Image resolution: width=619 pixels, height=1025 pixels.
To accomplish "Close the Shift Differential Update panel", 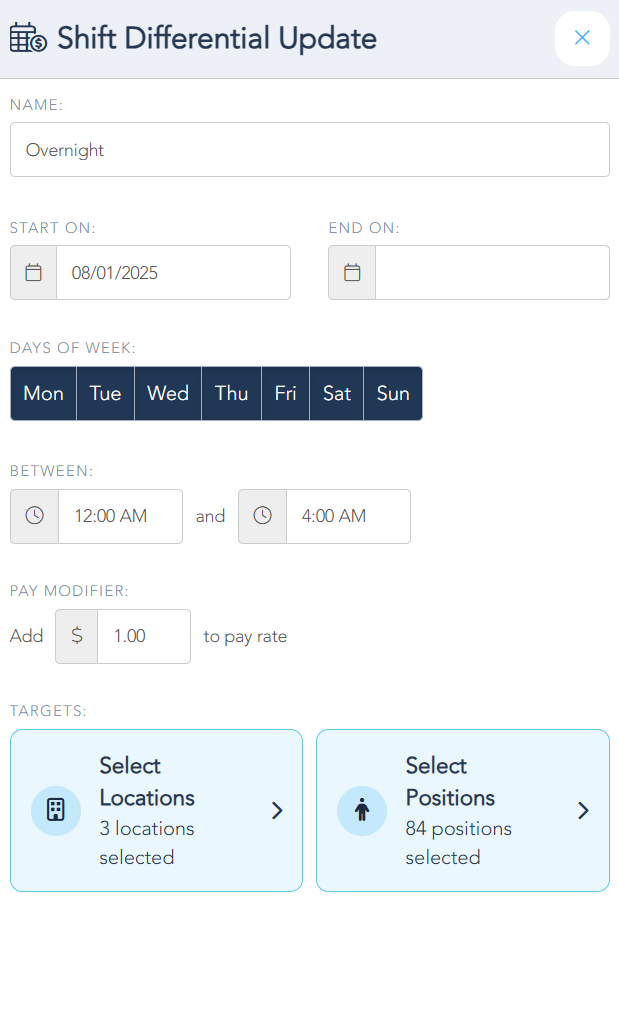I will click(582, 38).
